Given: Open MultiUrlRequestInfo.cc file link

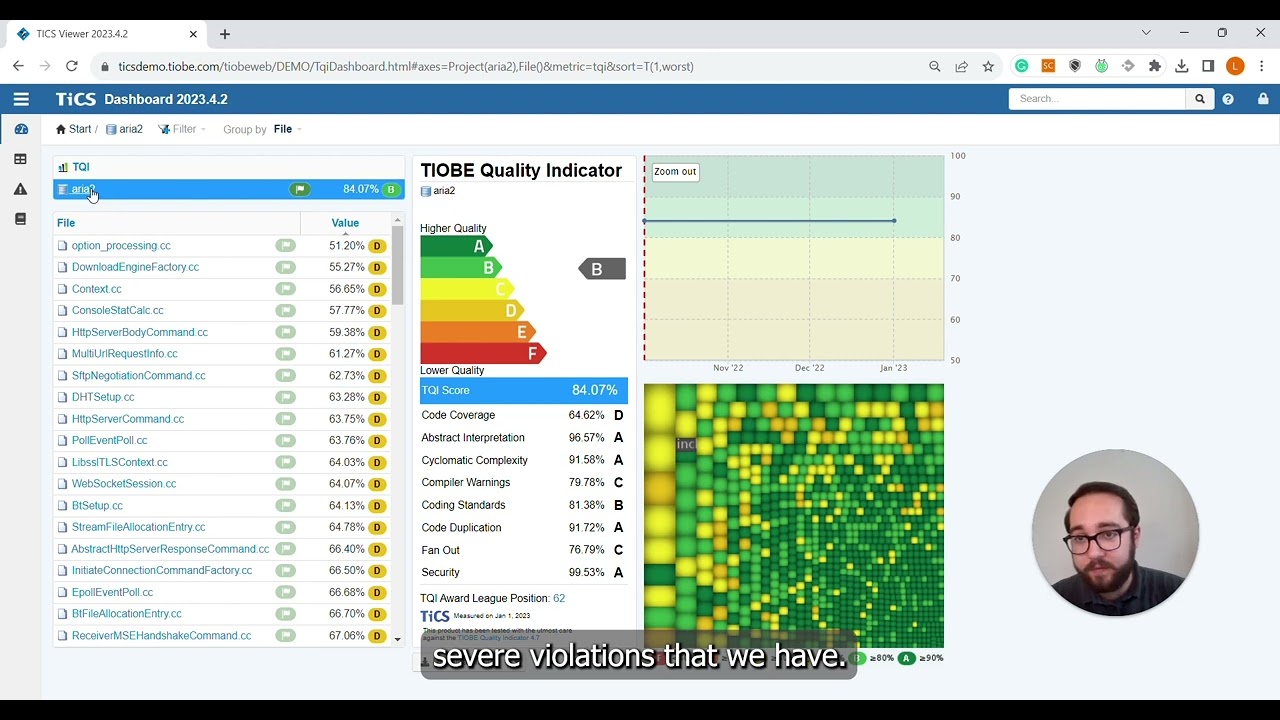Looking at the screenshot, I should click(x=125, y=353).
